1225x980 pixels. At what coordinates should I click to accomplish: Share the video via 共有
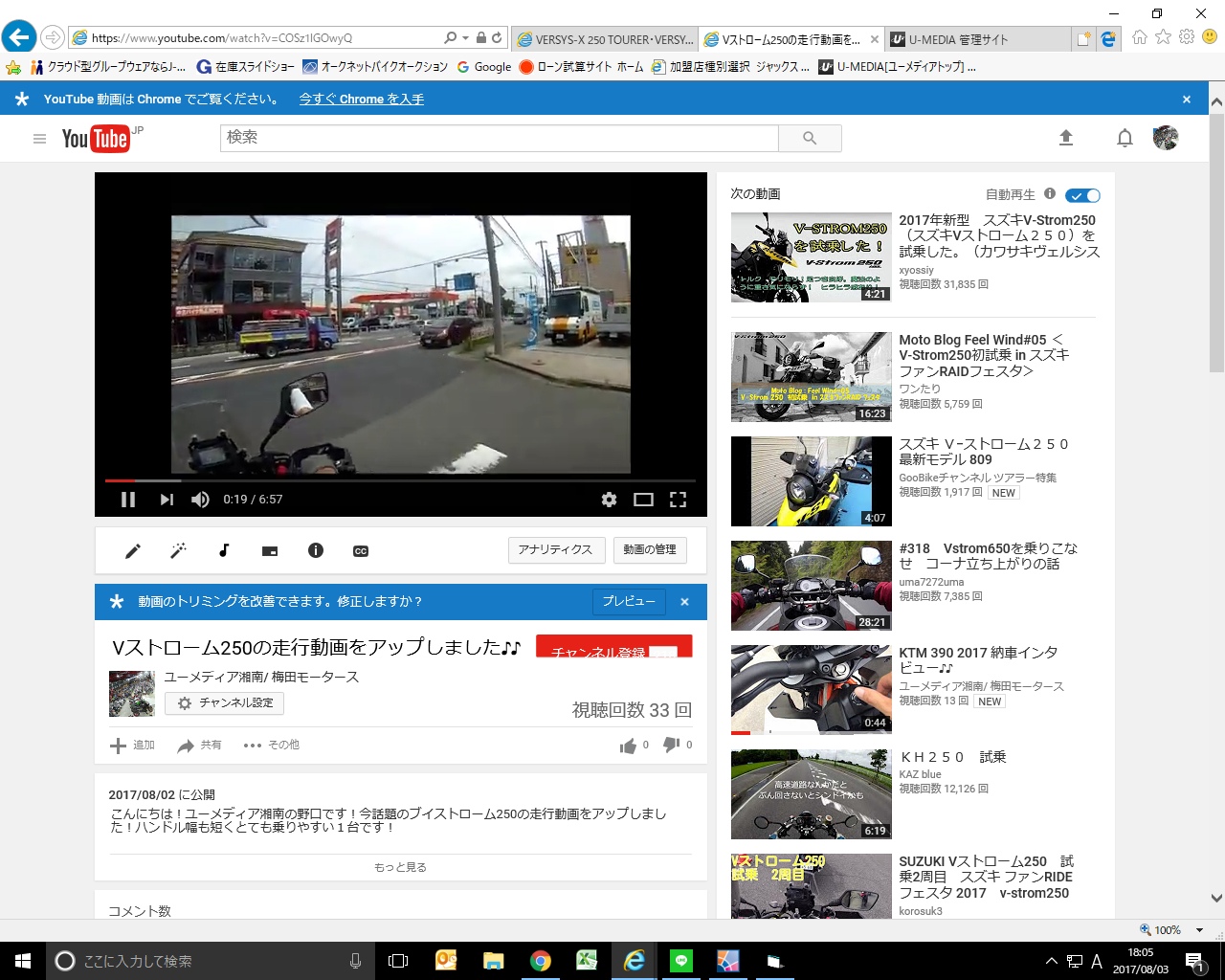coord(199,746)
